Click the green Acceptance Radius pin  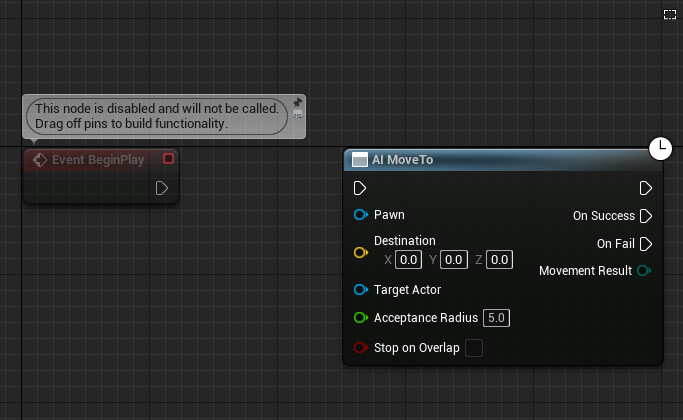[x=361, y=318]
